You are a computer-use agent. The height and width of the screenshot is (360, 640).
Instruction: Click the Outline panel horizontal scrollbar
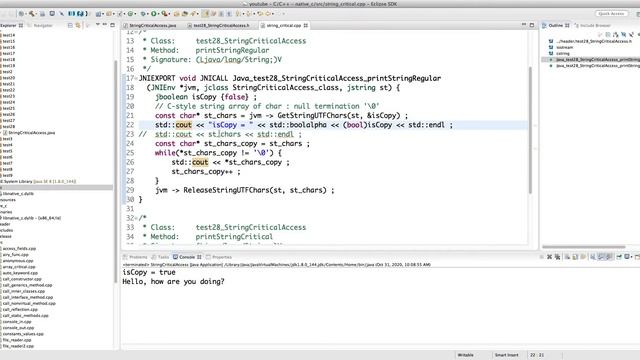tap(584, 247)
